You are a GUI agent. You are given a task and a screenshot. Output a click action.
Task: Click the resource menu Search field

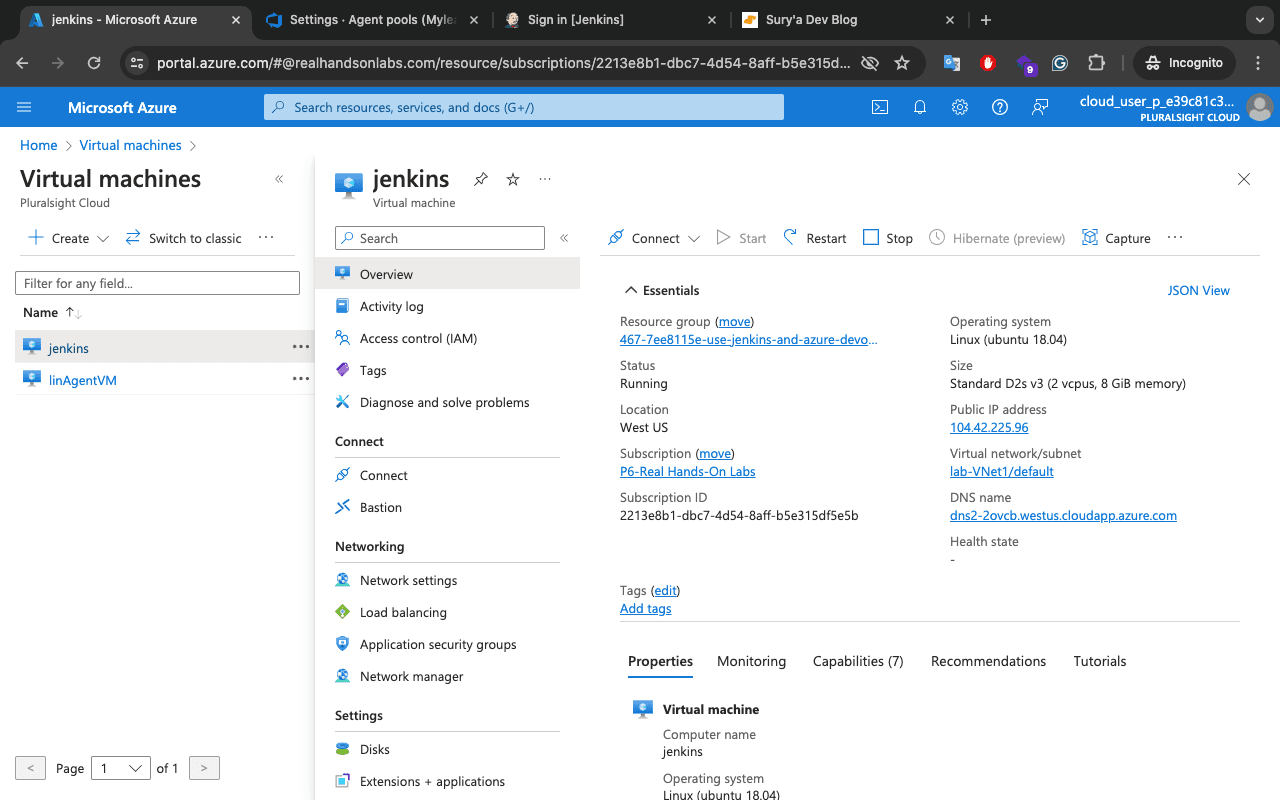(x=440, y=238)
